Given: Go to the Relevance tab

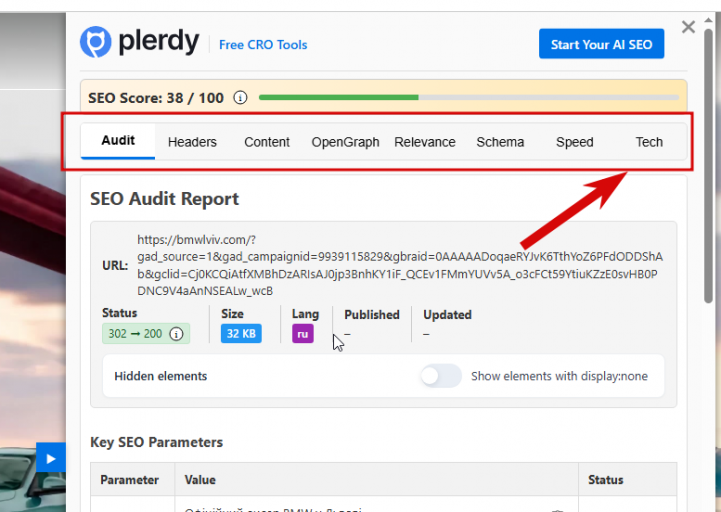Looking at the screenshot, I should [424, 142].
